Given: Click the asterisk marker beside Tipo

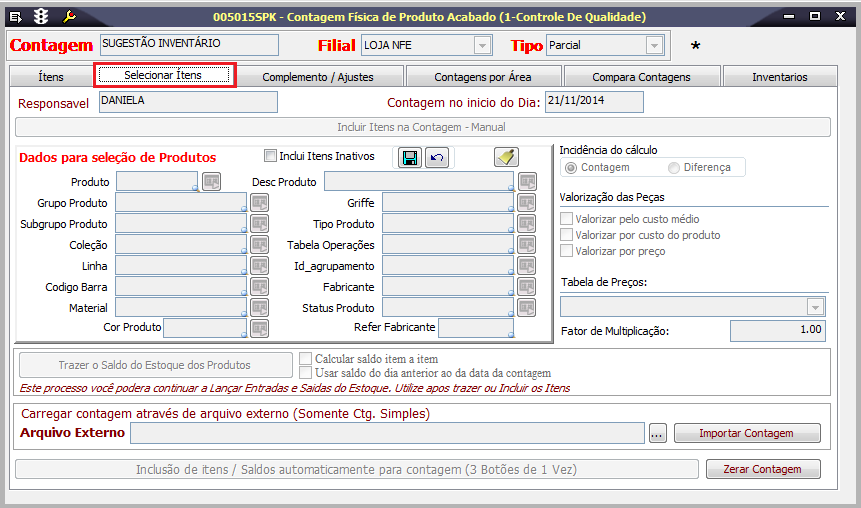Looking at the screenshot, I should click(x=695, y=46).
